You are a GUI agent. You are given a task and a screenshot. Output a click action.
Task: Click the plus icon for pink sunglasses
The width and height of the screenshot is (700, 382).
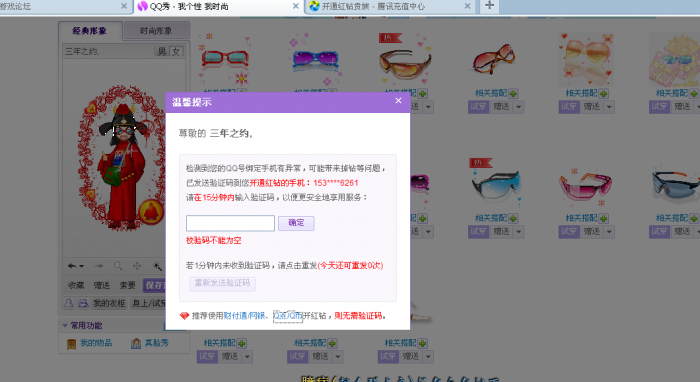[x=604, y=218]
